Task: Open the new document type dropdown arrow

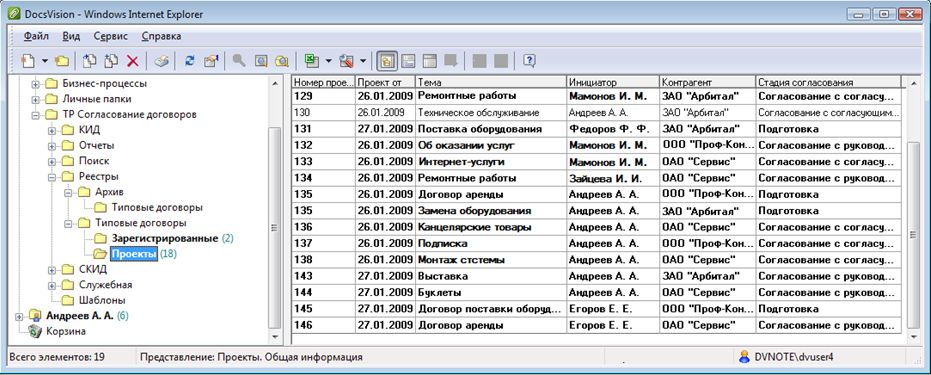Action: click(45, 61)
